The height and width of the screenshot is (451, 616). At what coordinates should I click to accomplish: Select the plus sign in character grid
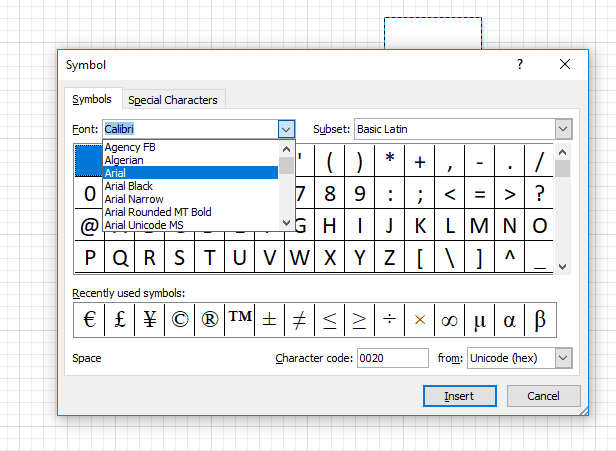click(420, 161)
